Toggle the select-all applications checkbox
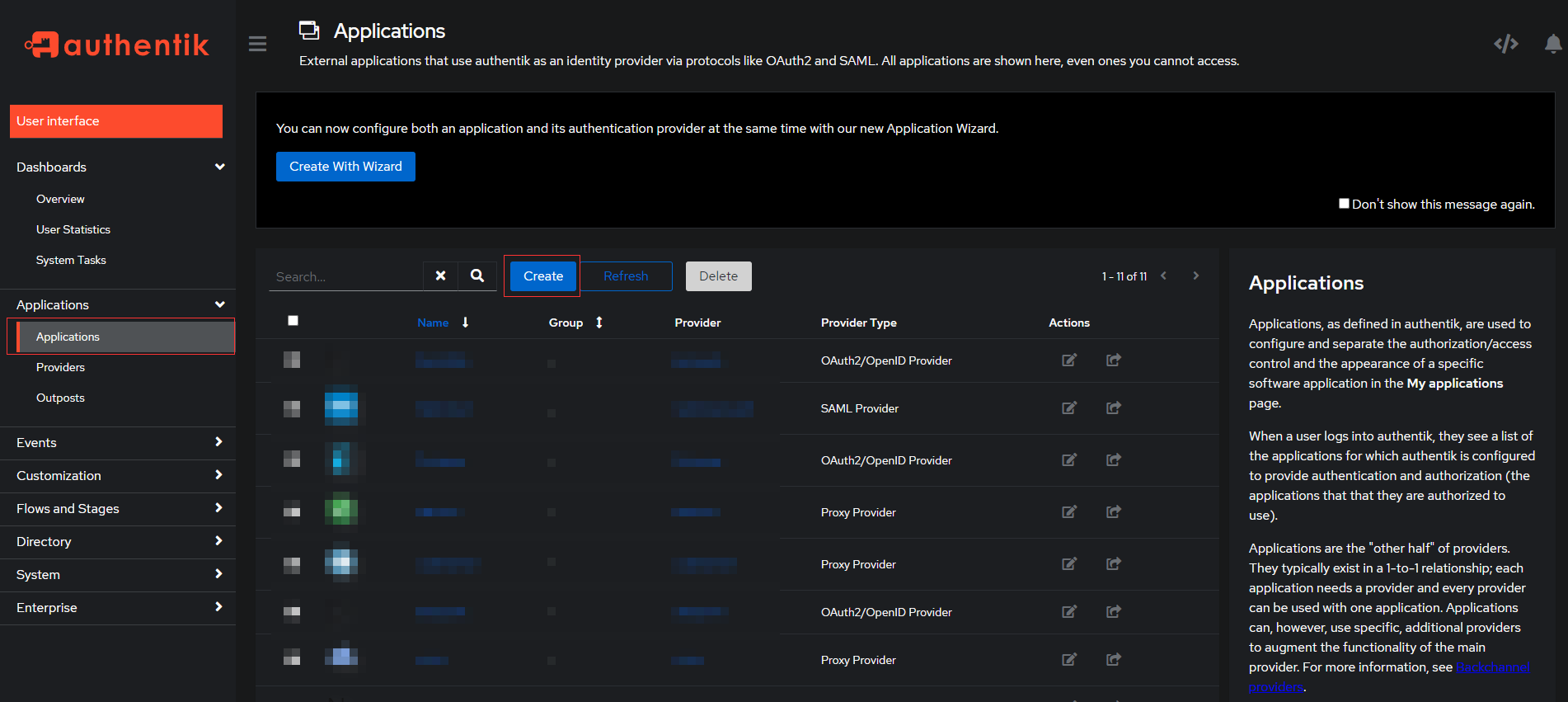 293,321
